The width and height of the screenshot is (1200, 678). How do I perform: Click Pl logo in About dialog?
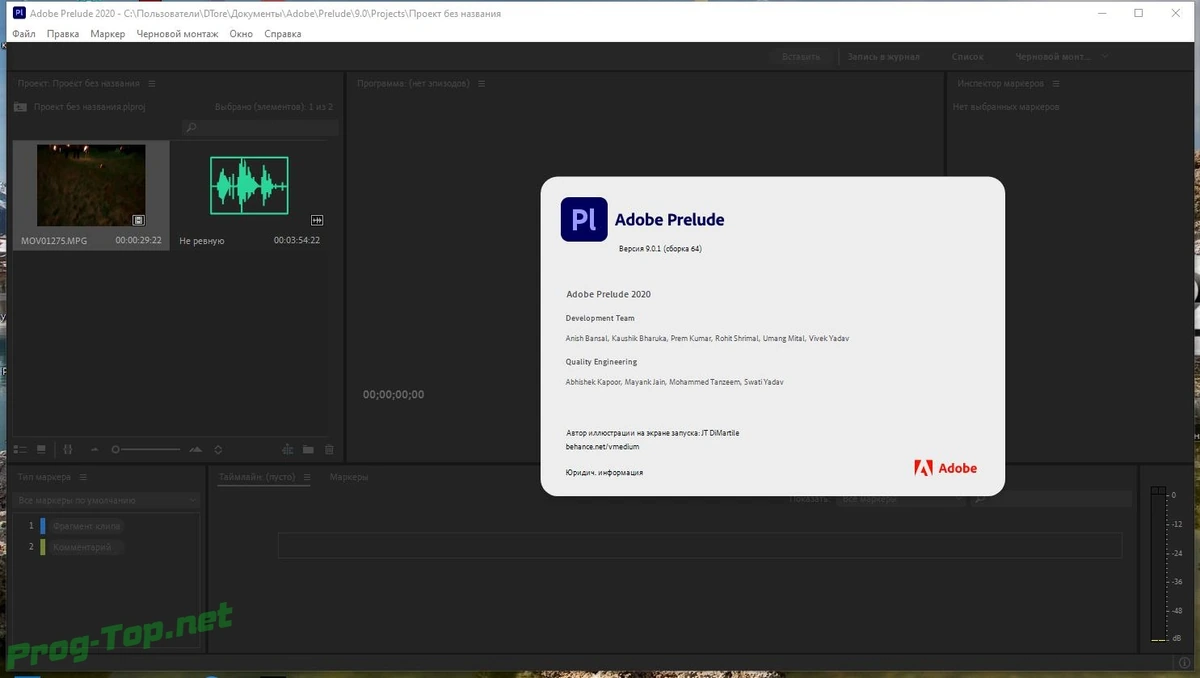584,219
